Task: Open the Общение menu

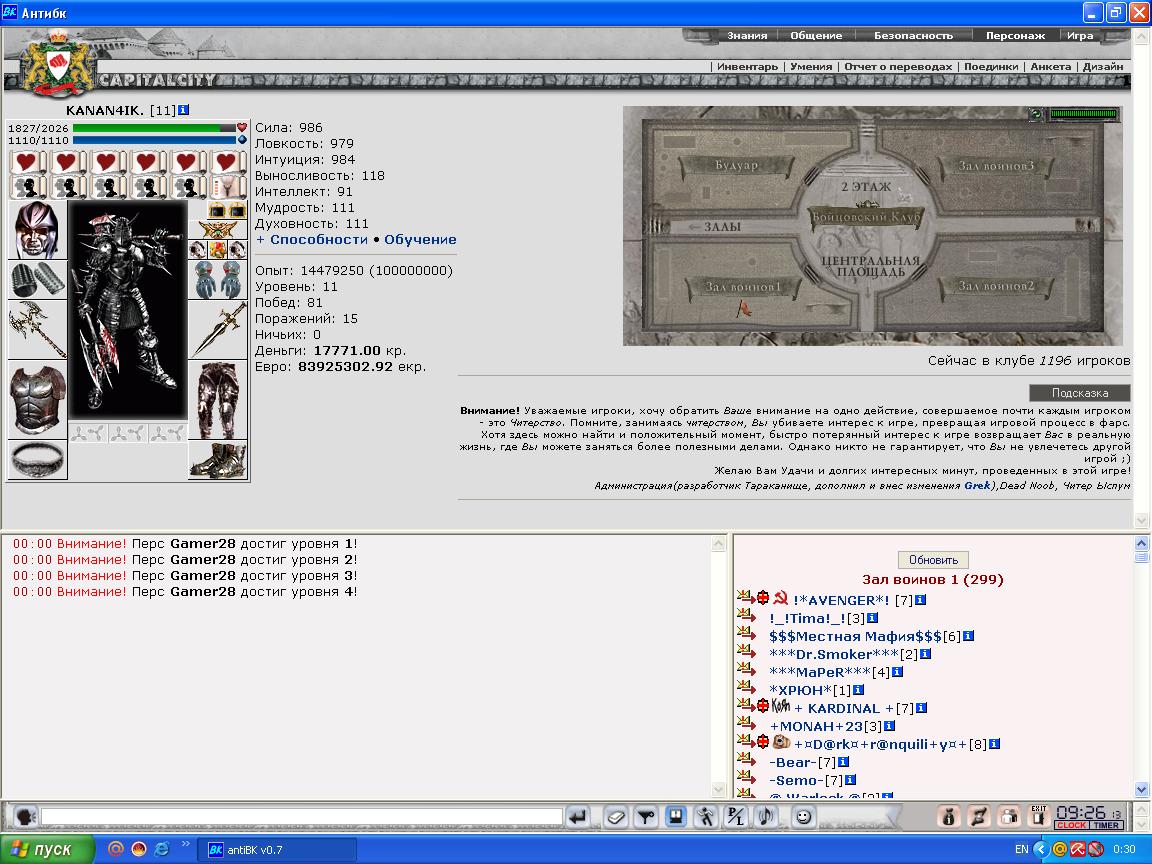Action: coord(816,35)
